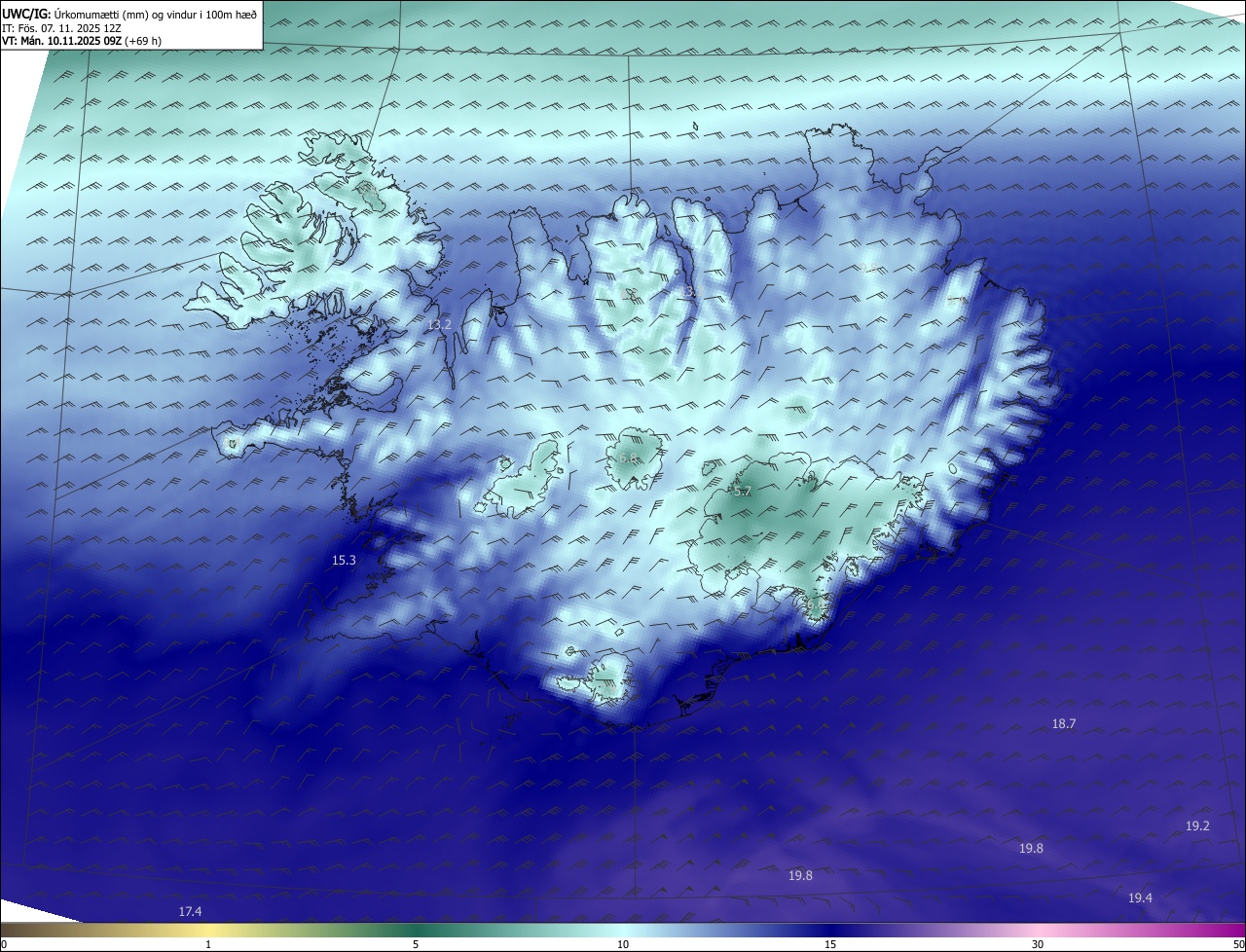Click the 6.8 value on the central glacier
This screenshot has width=1246, height=952.
(x=628, y=458)
